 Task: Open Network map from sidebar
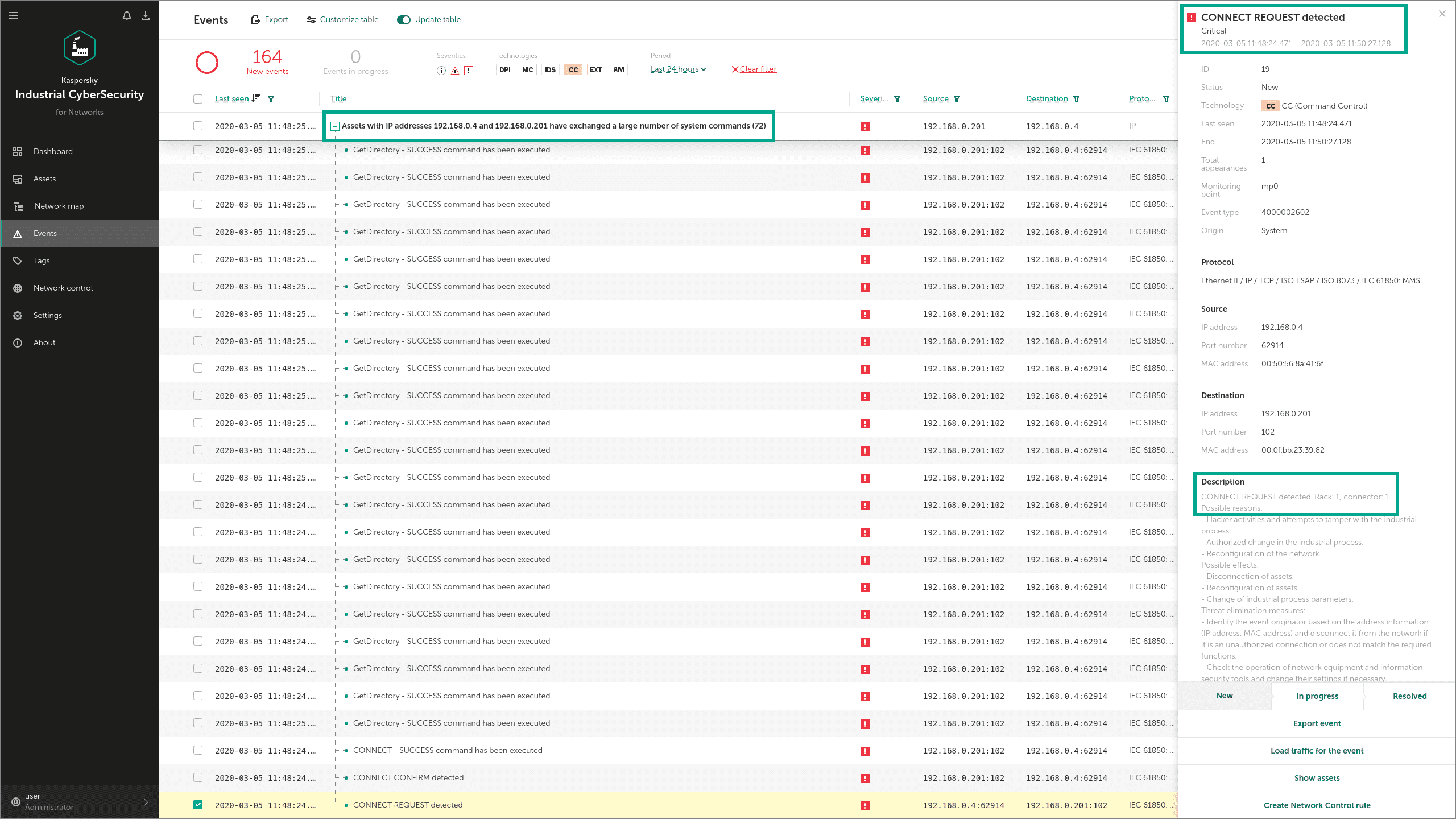coord(59,206)
